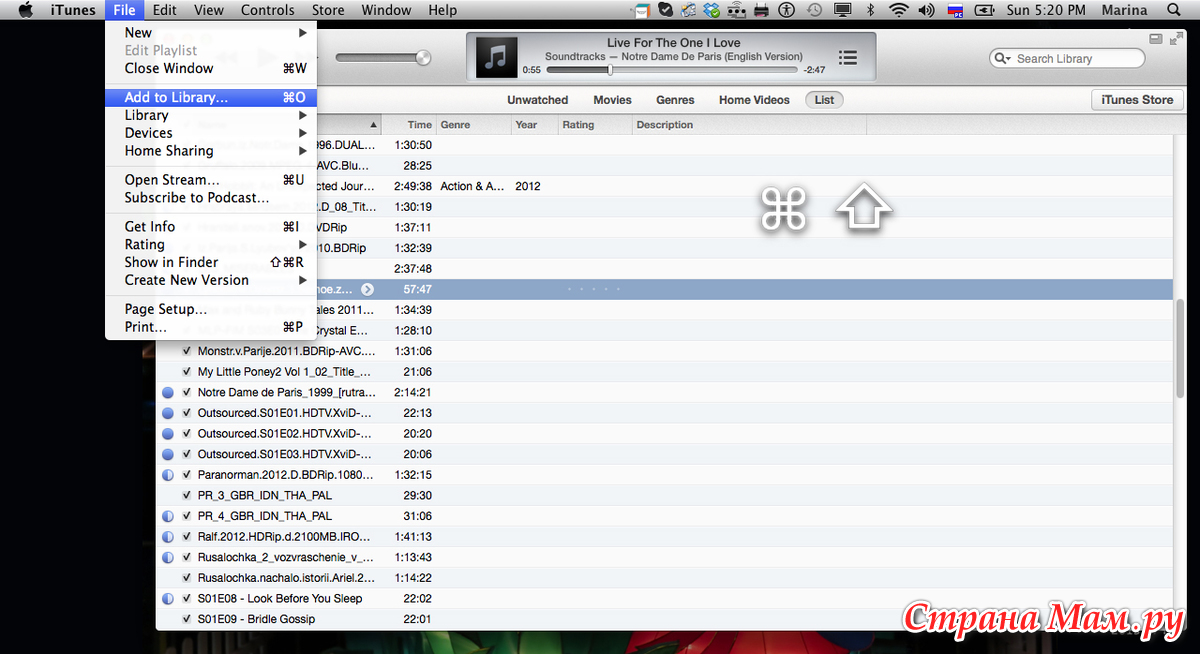Open the Bluetooth status menu
The height and width of the screenshot is (654, 1200).
(x=870, y=10)
